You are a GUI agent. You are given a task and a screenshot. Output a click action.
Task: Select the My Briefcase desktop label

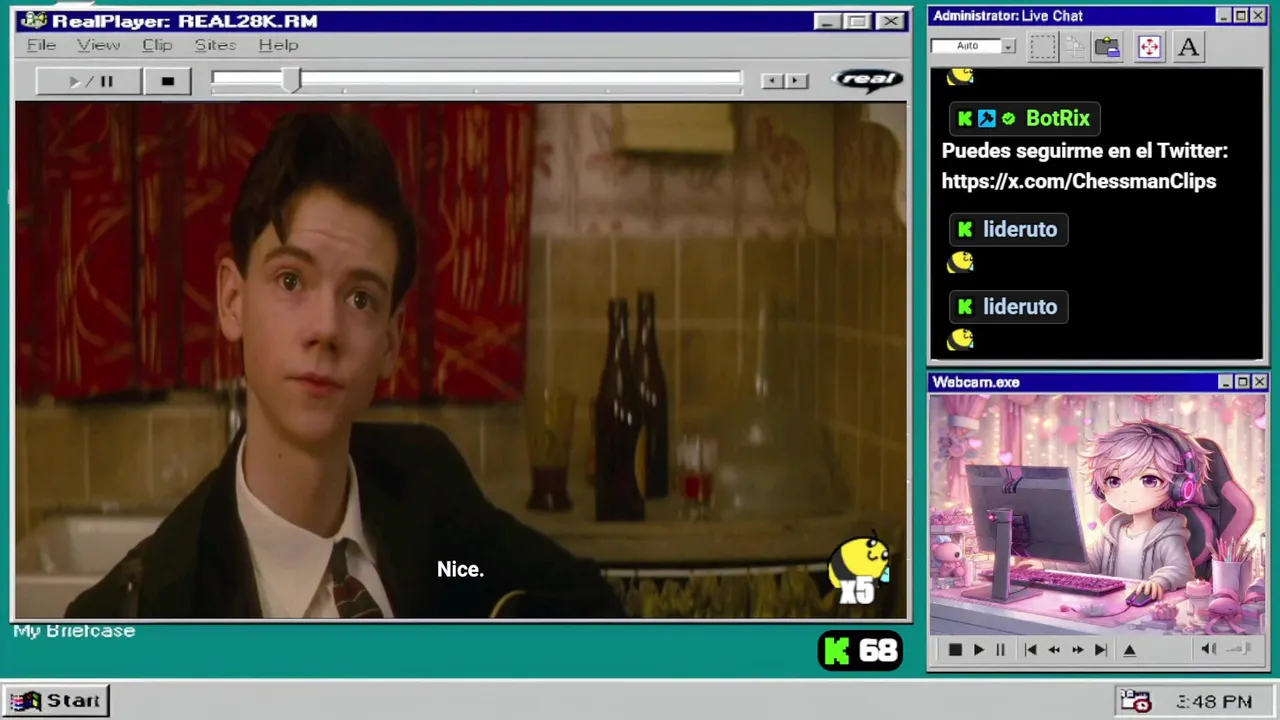pos(74,631)
